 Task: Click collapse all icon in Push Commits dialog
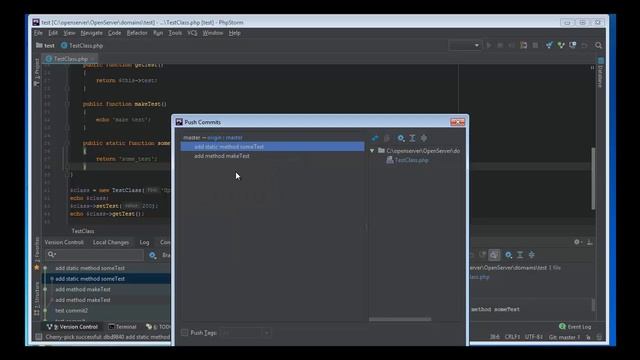coord(424,138)
